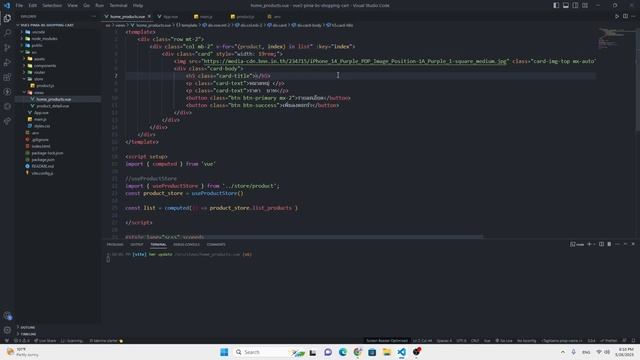Split the terminal panel
This screenshot has height=360, width=640.
pyautogui.click(x=601, y=244)
